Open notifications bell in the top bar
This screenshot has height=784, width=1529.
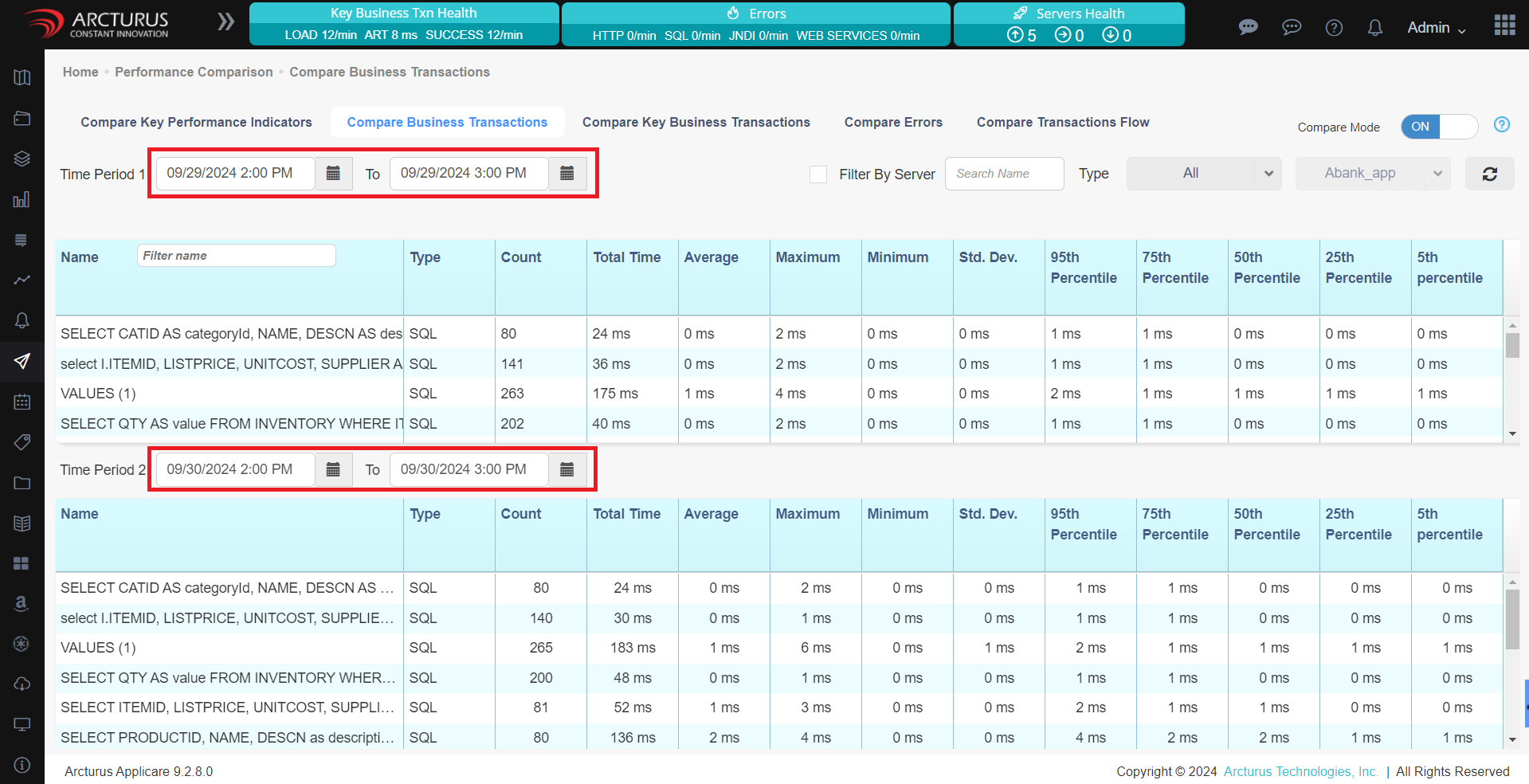click(1374, 26)
